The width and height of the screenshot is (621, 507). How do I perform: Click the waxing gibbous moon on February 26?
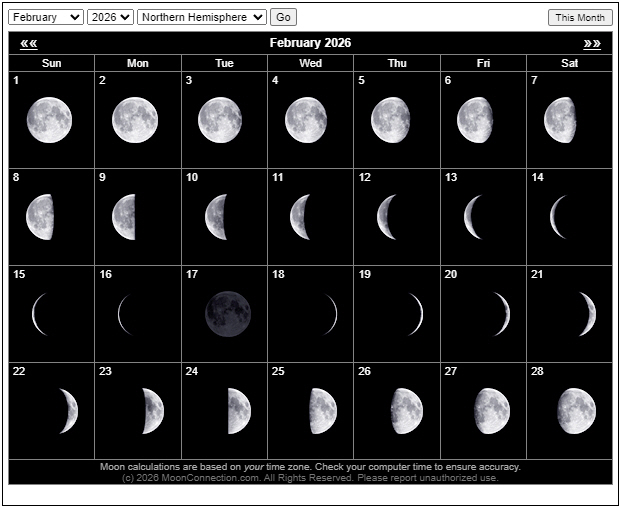tap(405, 411)
